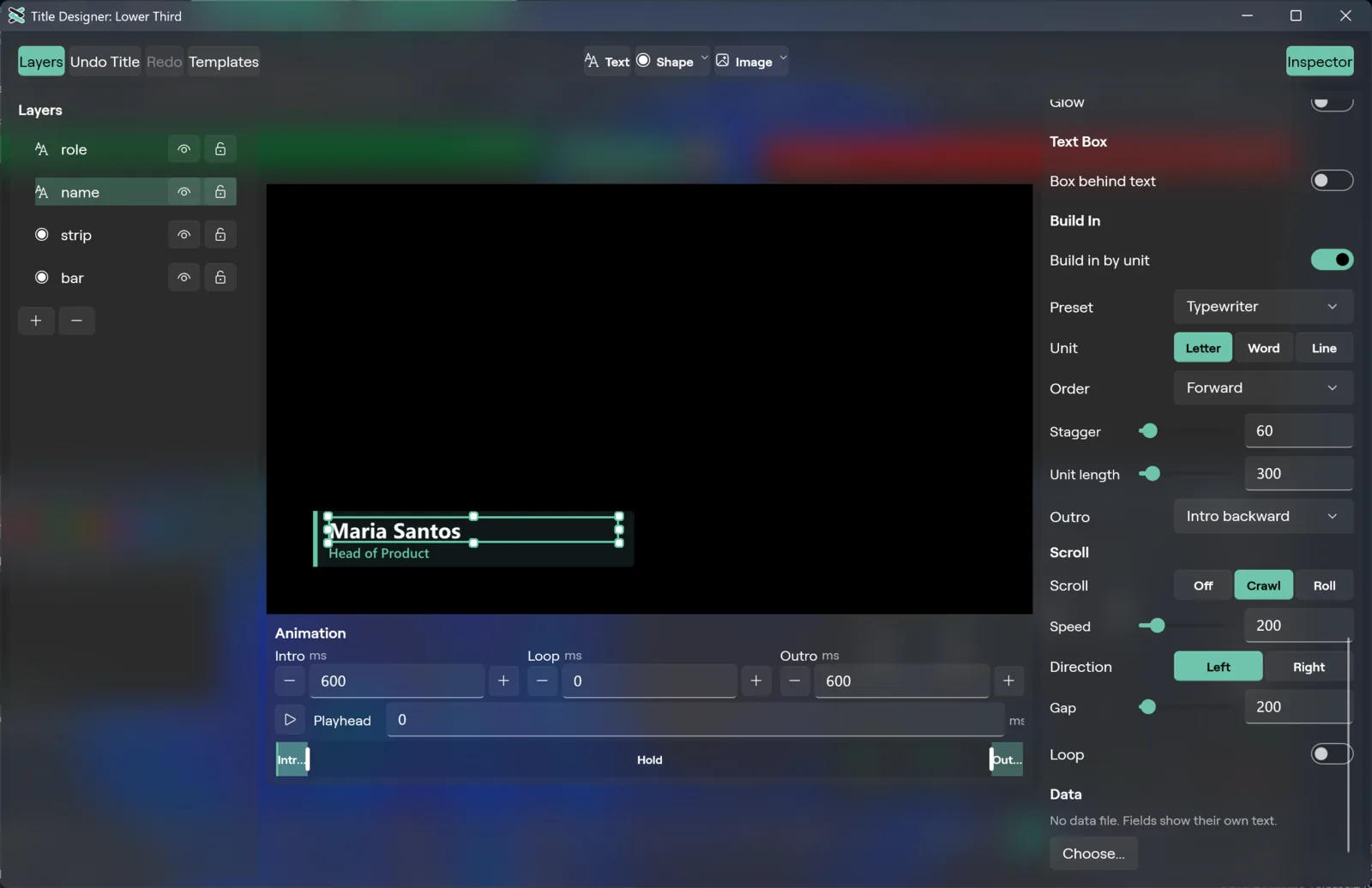Lock the role layer

220,149
